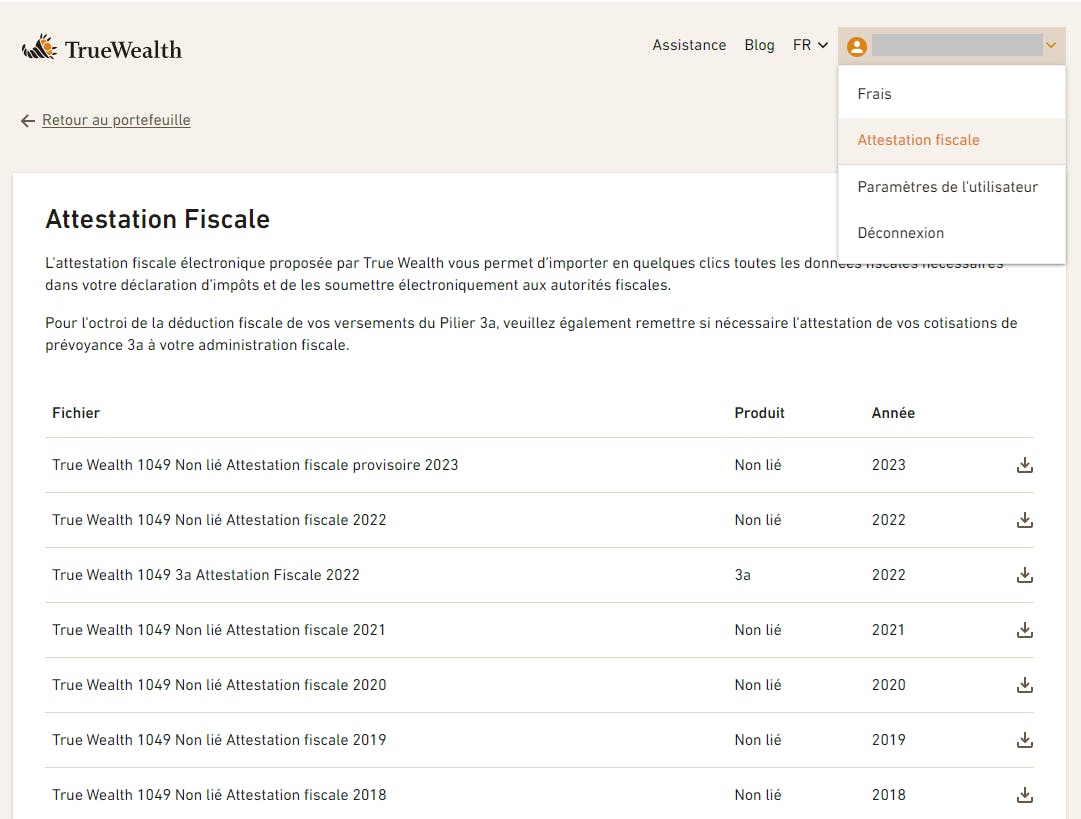
Task: Click the year 2018 cell
Action: (x=889, y=795)
